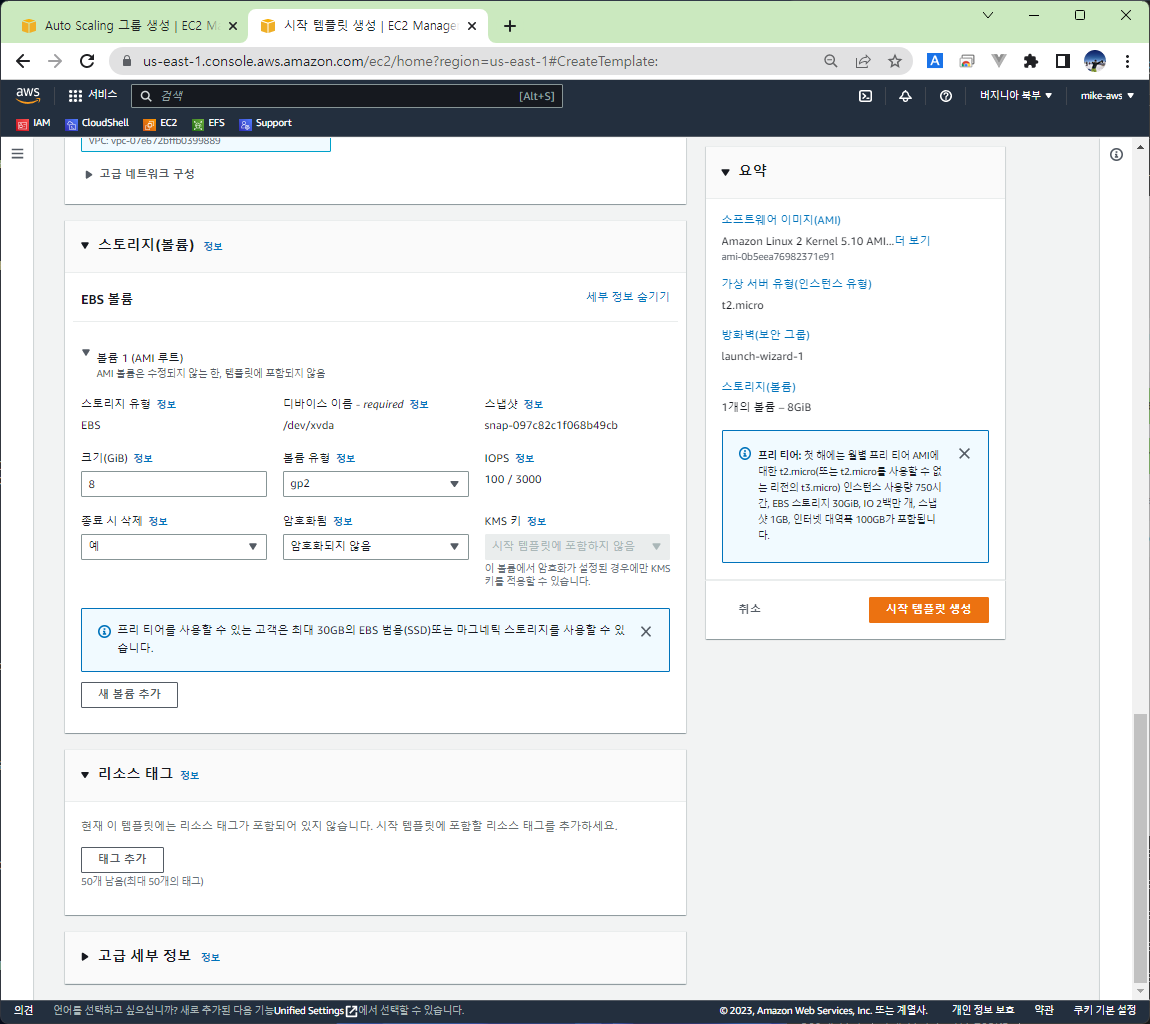
Task: Toggle browser side panel icon
Action: [x=1062, y=61]
